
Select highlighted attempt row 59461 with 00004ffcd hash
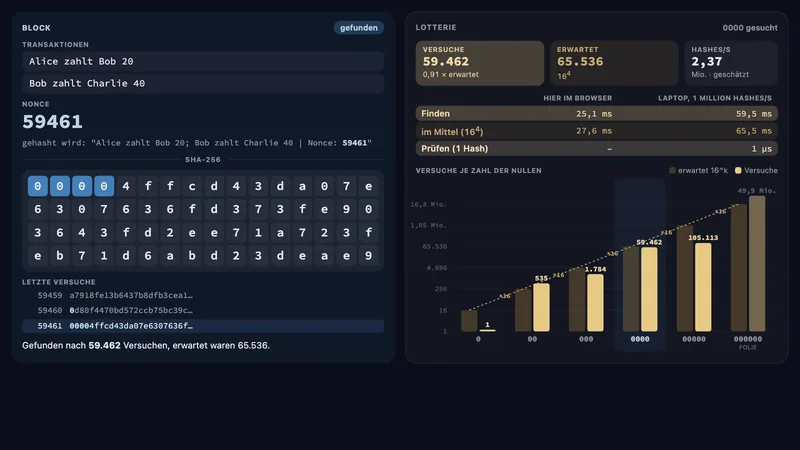click(x=203, y=326)
